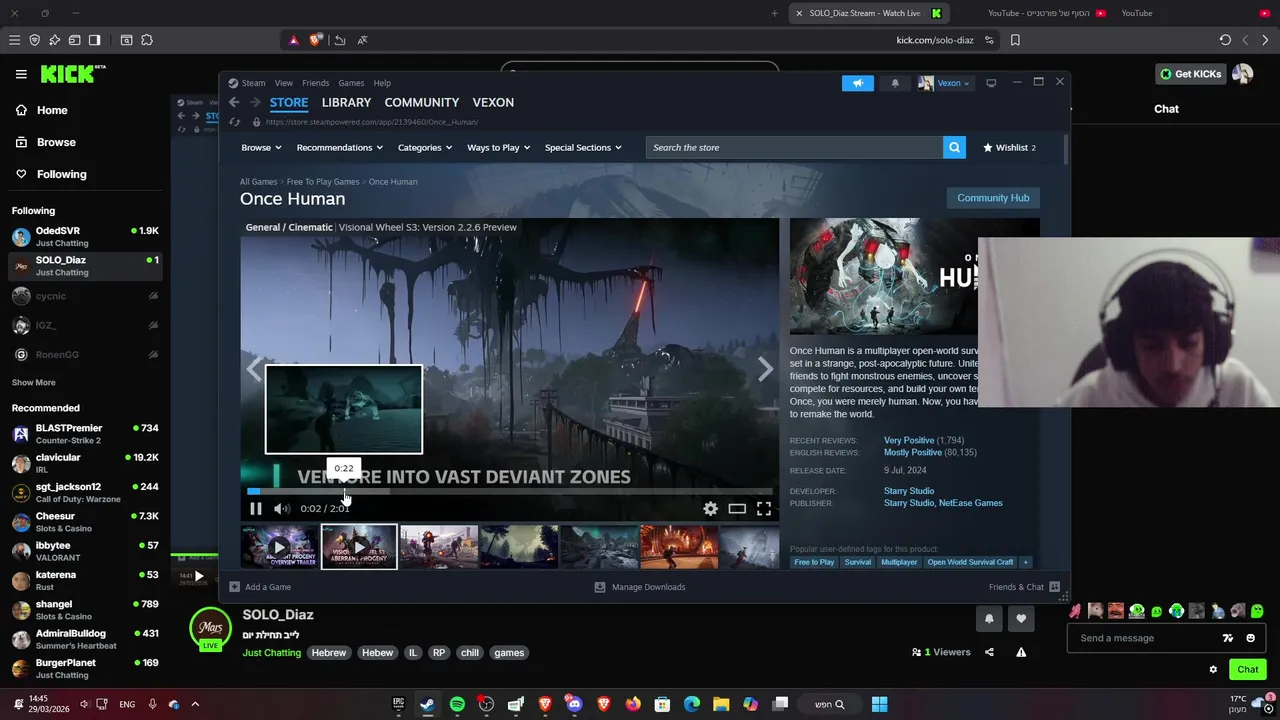Open Friends & Chat in Steam
1280x720 pixels.
(x=1024, y=587)
